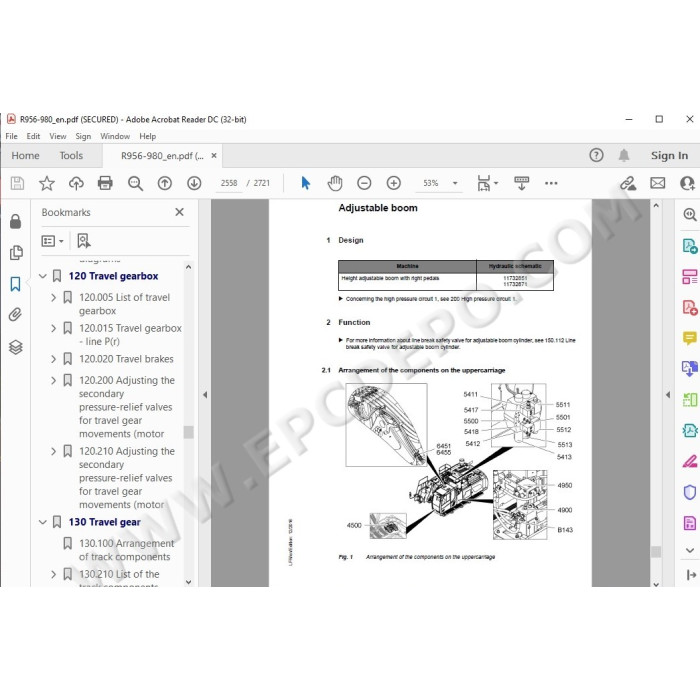The height and width of the screenshot is (700, 700).
Task: Click the upload to cloud icon
Action: 76,183
